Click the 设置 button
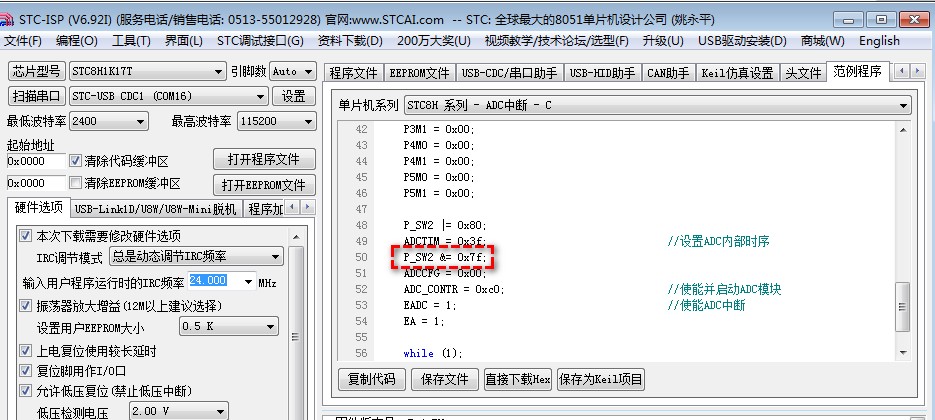 [x=293, y=96]
